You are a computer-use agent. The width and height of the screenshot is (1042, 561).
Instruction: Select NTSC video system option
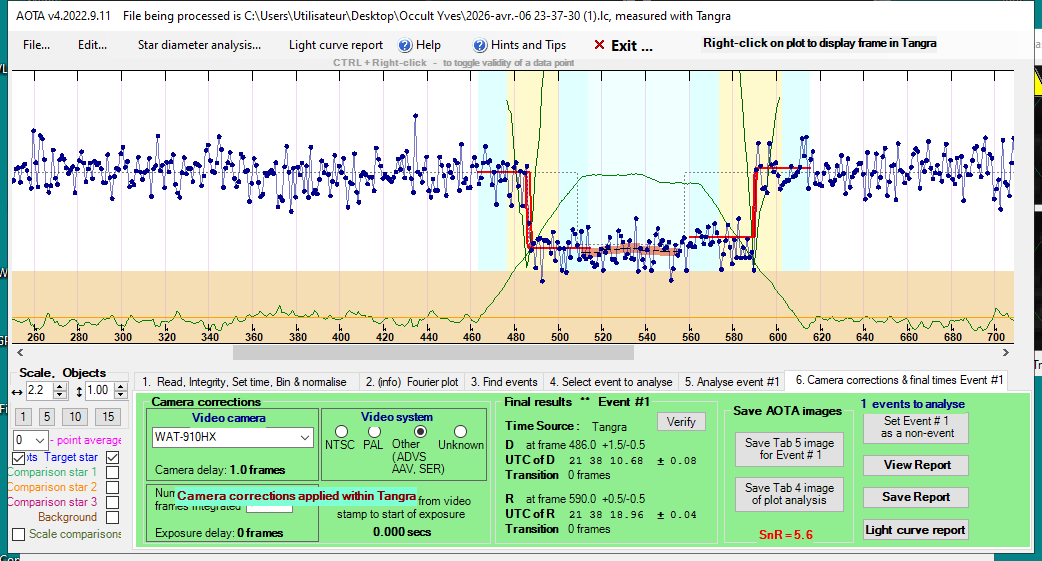341,432
